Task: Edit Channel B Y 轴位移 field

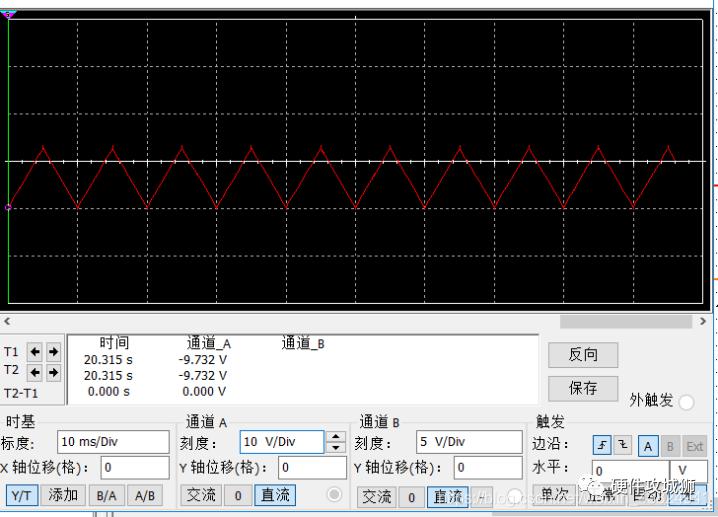Action: pos(488,468)
